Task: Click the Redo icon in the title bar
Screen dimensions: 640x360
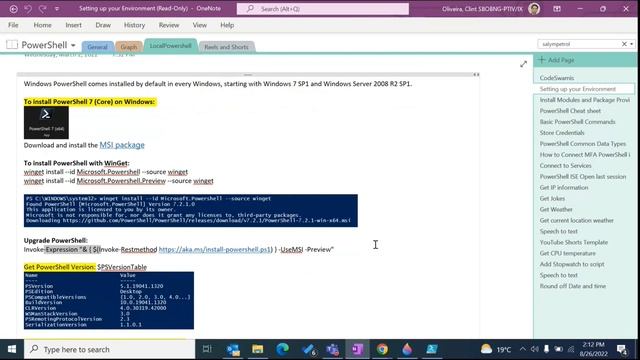Action: (x=42, y=9)
